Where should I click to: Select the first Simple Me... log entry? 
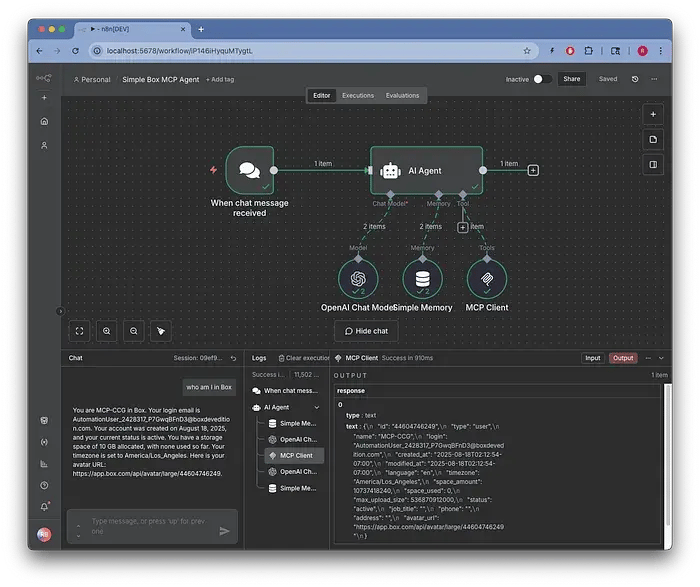click(295, 423)
